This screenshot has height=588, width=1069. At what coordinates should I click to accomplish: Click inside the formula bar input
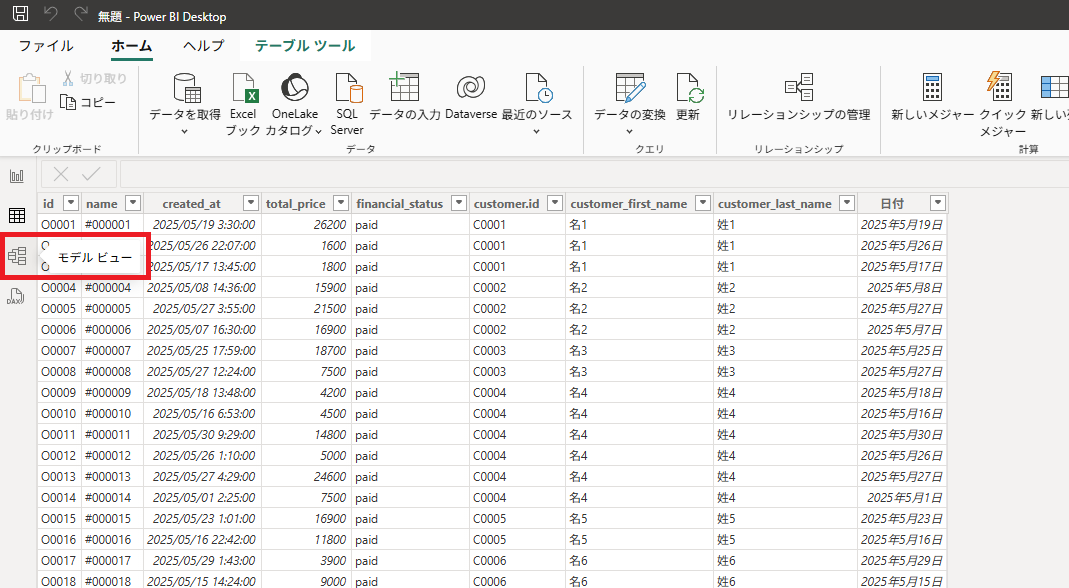(594, 175)
